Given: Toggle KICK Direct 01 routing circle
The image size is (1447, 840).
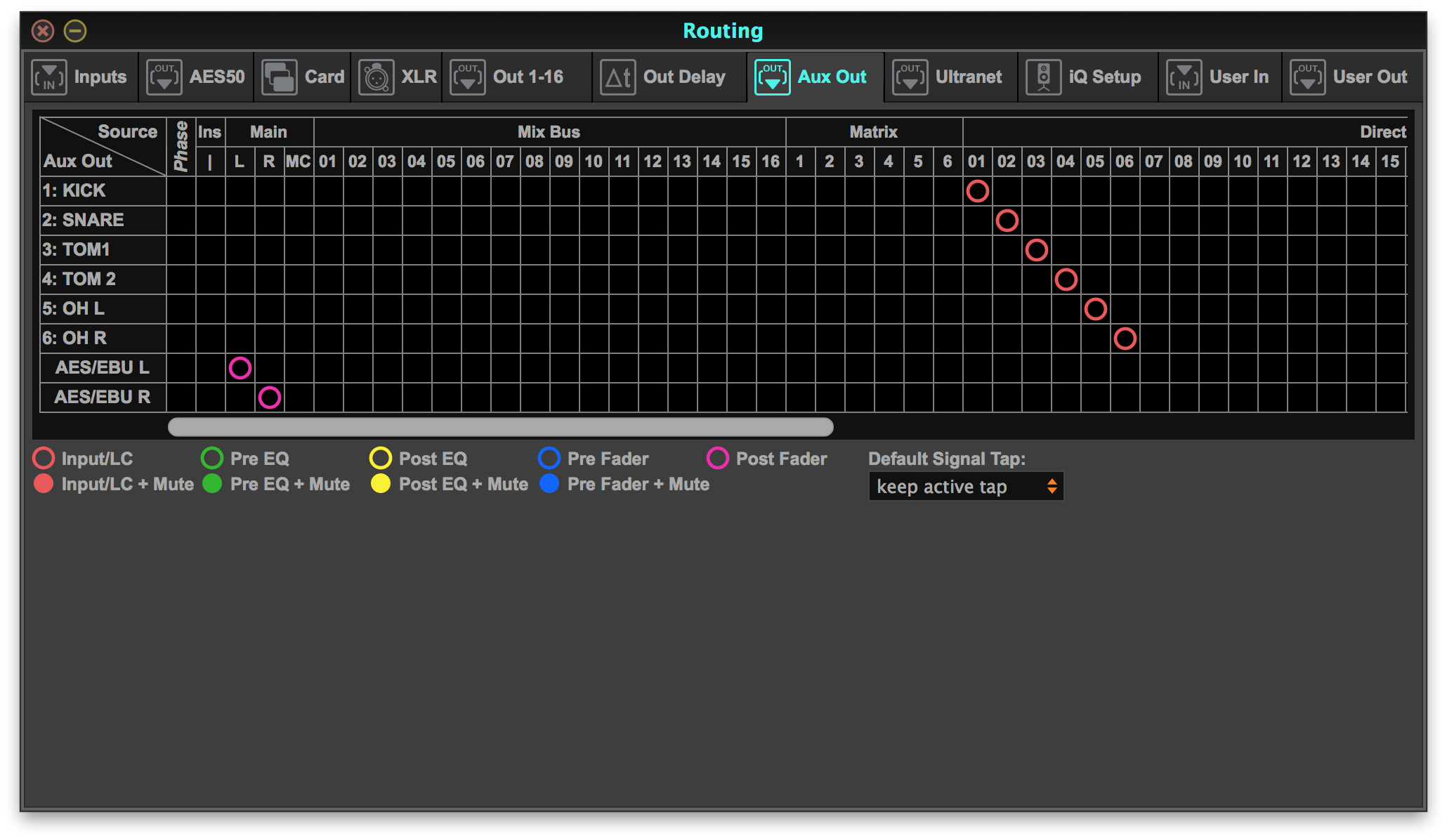Looking at the screenshot, I should (977, 191).
